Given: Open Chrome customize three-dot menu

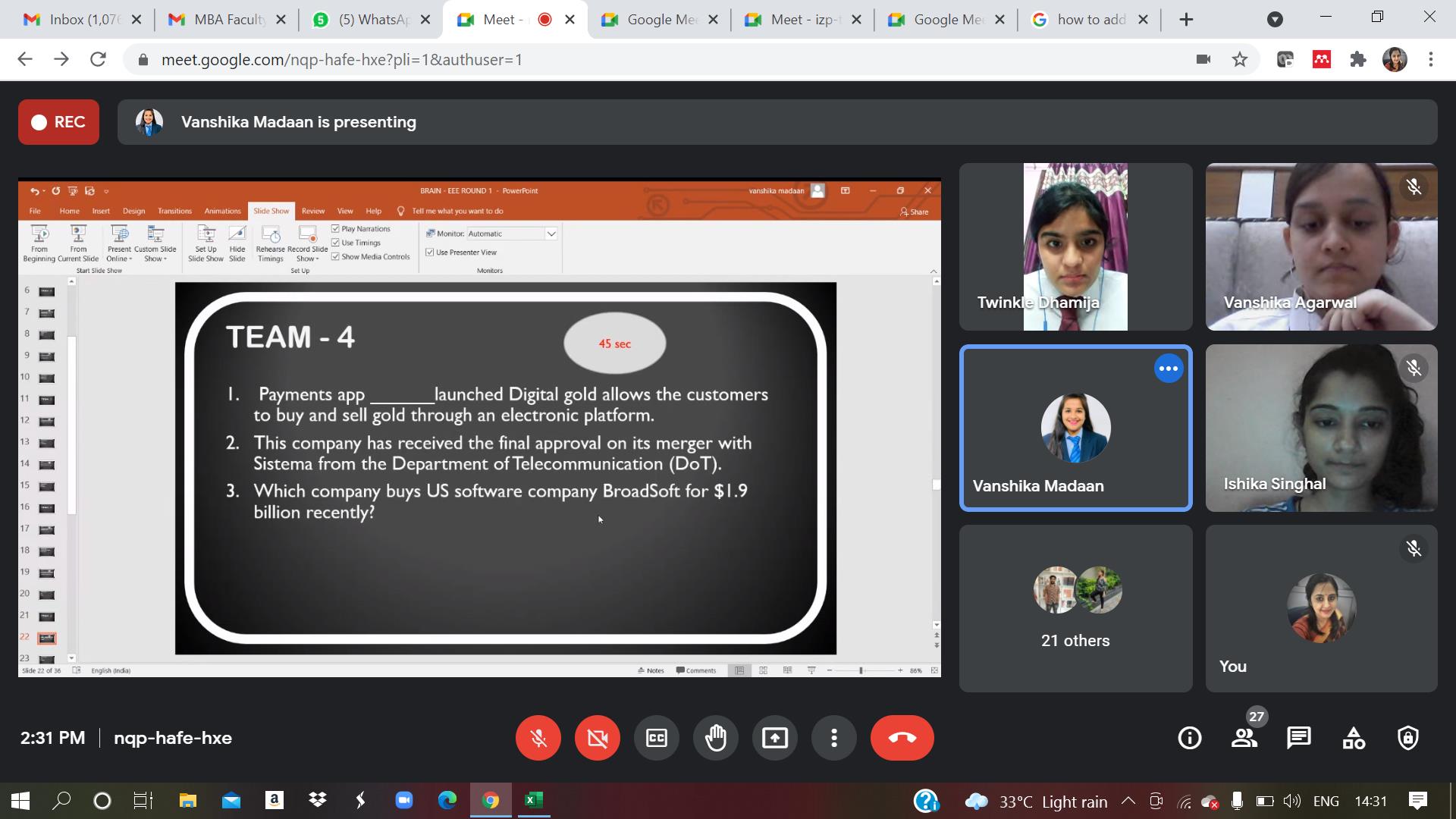Looking at the screenshot, I should (x=1431, y=59).
